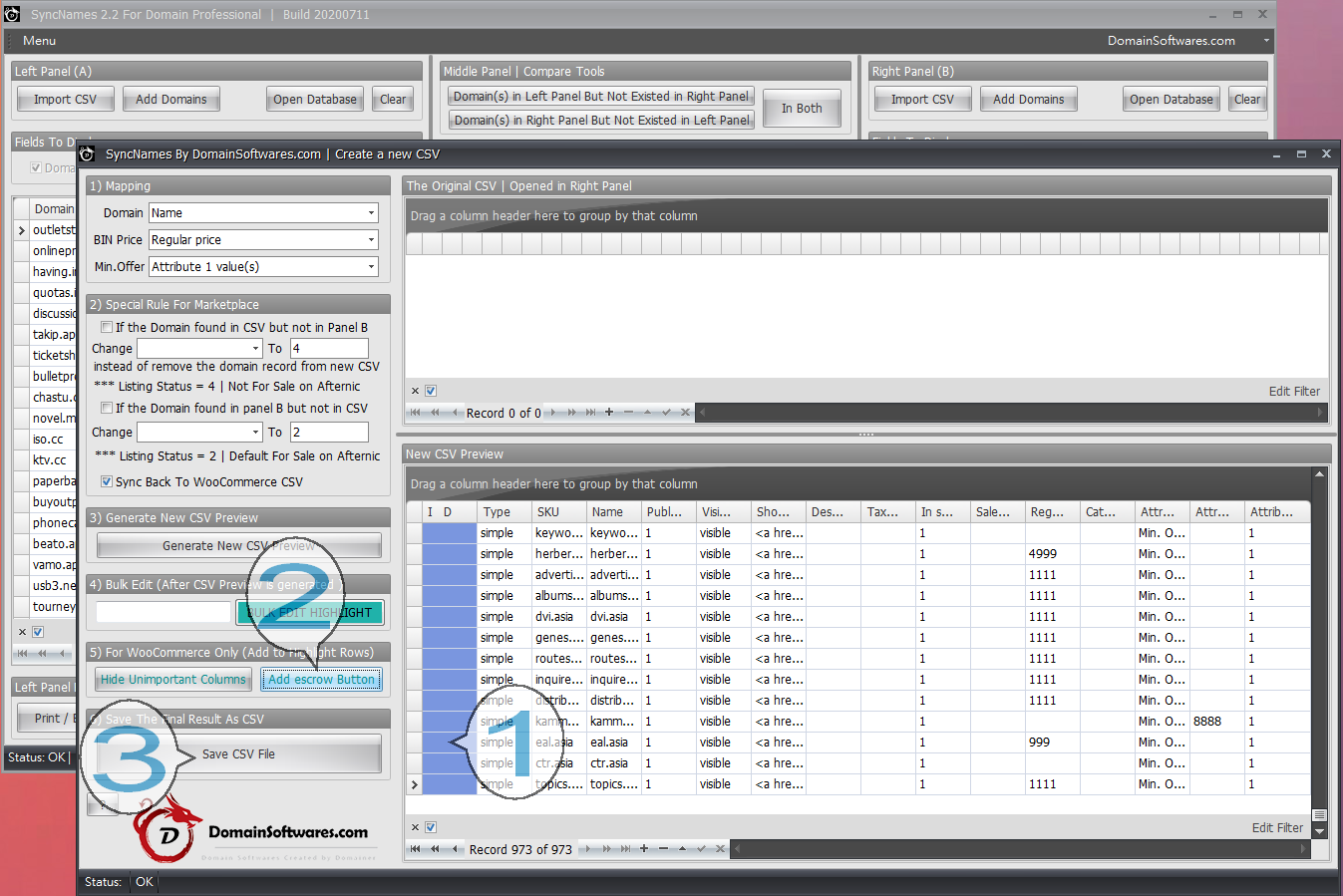Delete record with minus icon in New CSV Preview

[x=663, y=849]
